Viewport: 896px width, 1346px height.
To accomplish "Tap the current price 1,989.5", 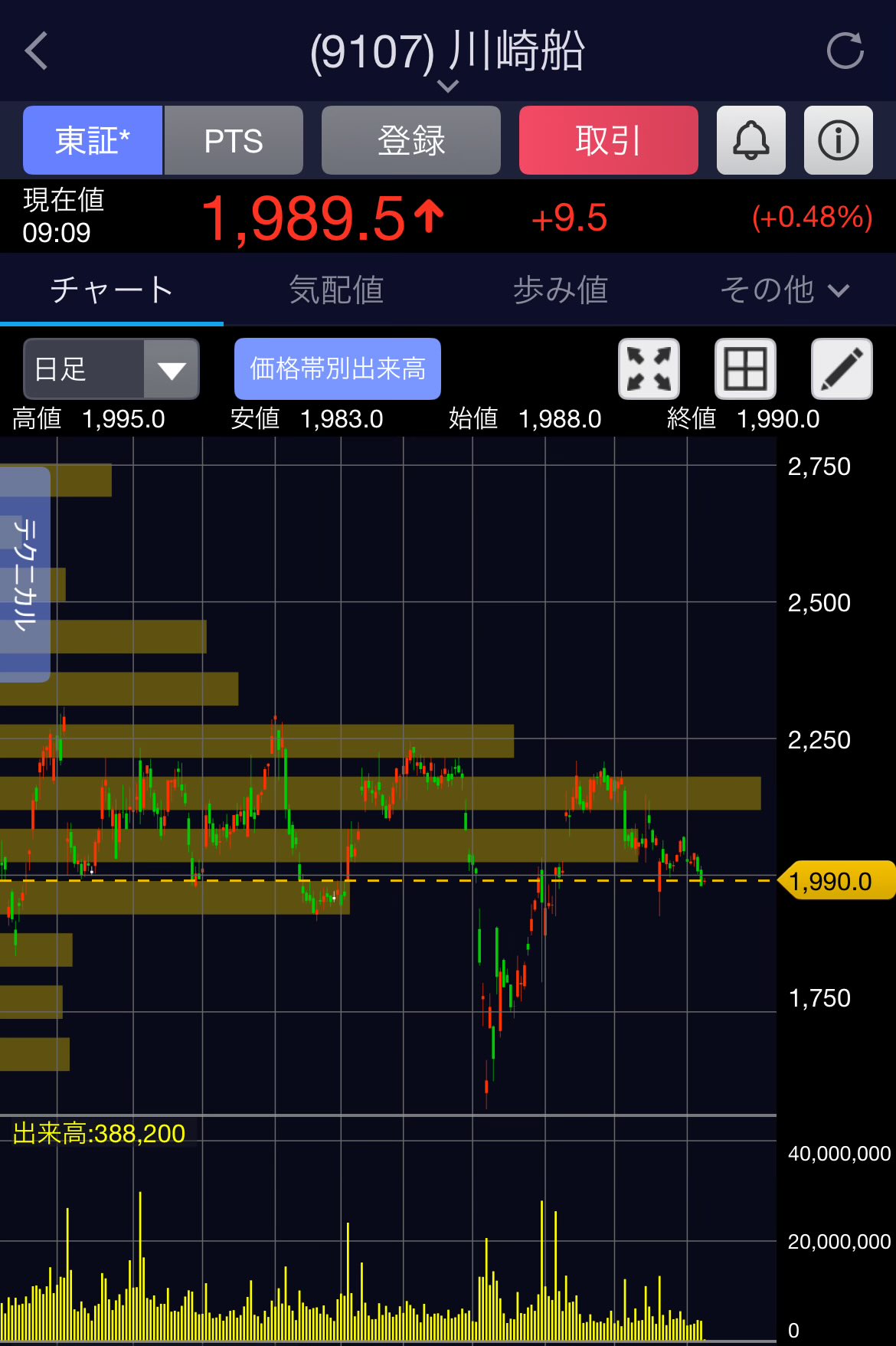I will [303, 218].
